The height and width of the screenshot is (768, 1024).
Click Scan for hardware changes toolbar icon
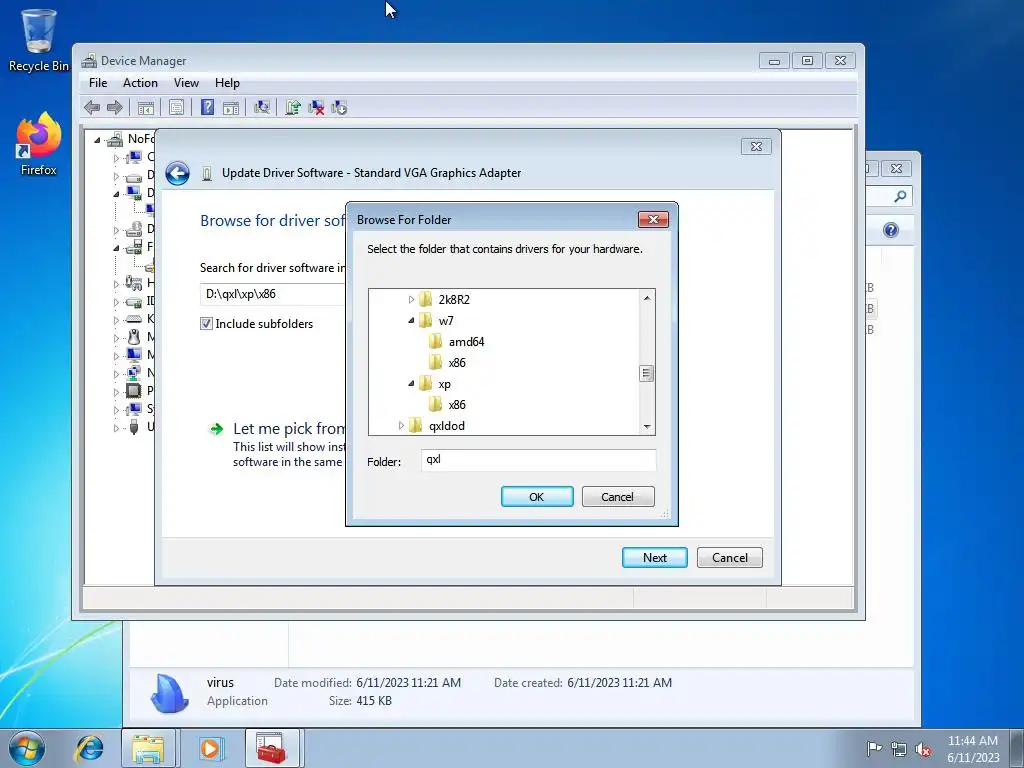(x=262, y=108)
